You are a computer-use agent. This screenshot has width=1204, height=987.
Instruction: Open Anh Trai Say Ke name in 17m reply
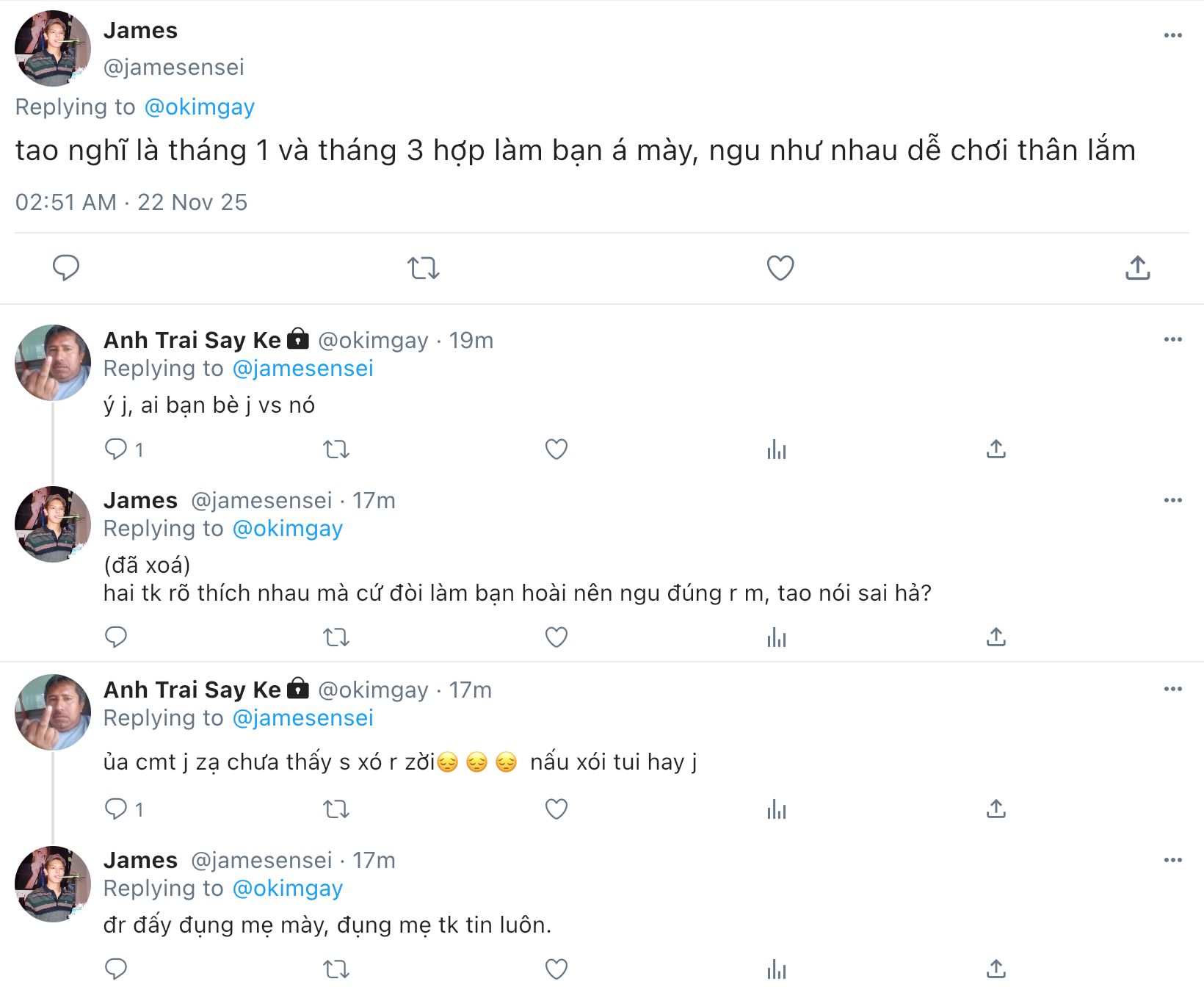(192, 690)
